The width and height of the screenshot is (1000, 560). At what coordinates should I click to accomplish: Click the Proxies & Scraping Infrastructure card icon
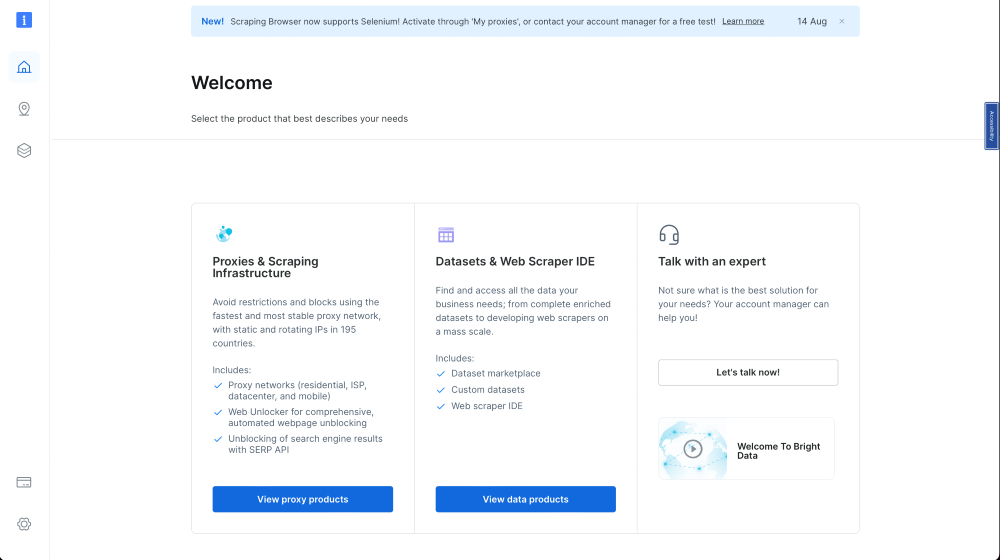pyautogui.click(x=224, y=234)
